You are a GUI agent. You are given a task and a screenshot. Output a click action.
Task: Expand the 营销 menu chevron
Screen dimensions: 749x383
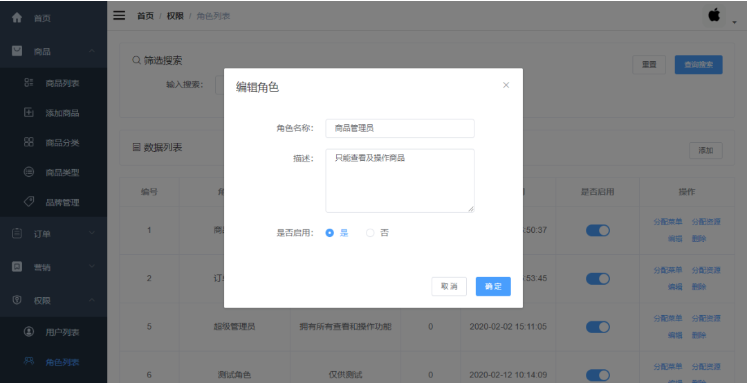(x=92, y=266)
